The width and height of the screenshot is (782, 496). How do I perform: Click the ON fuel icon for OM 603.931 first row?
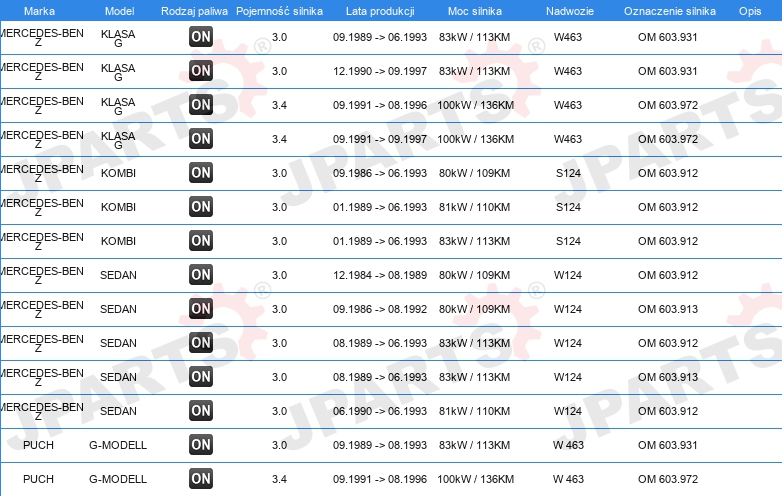(x=200, y=36)
